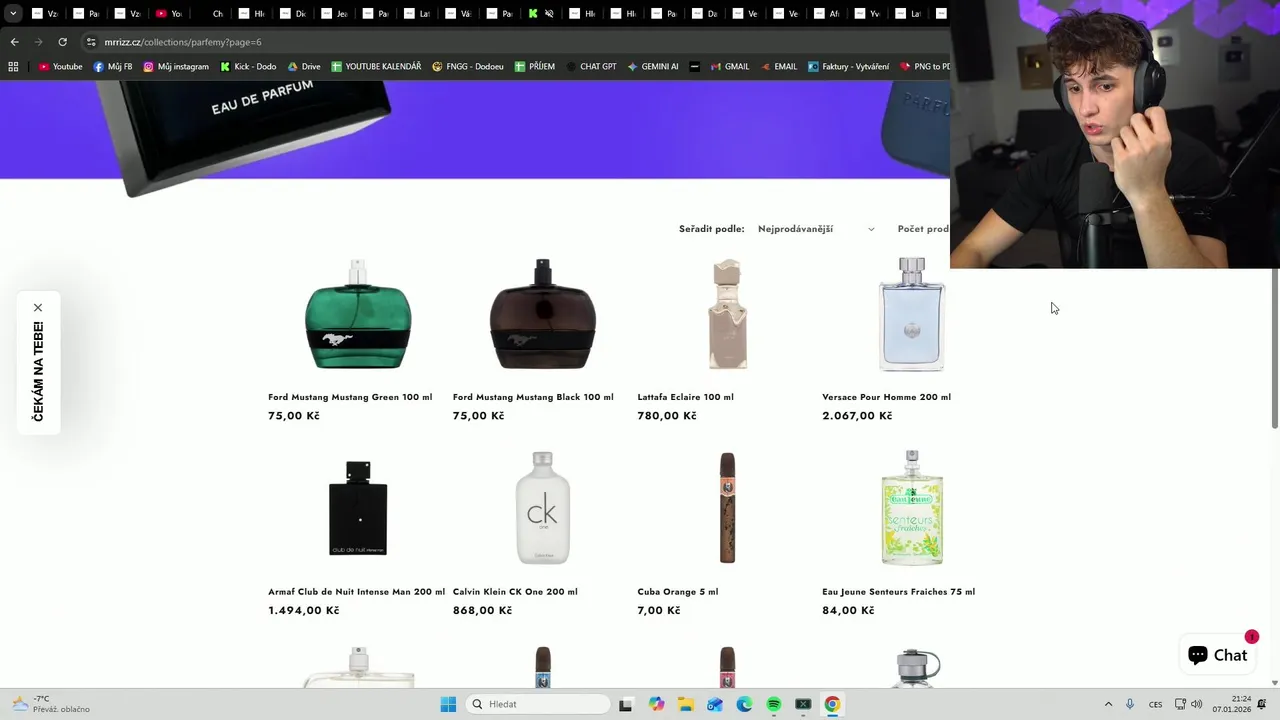Image resolution: width=1280 pixels, height=720 pixels.
Task: Click the taskbar Hledat search box
Action: click(x=538, y=704)
